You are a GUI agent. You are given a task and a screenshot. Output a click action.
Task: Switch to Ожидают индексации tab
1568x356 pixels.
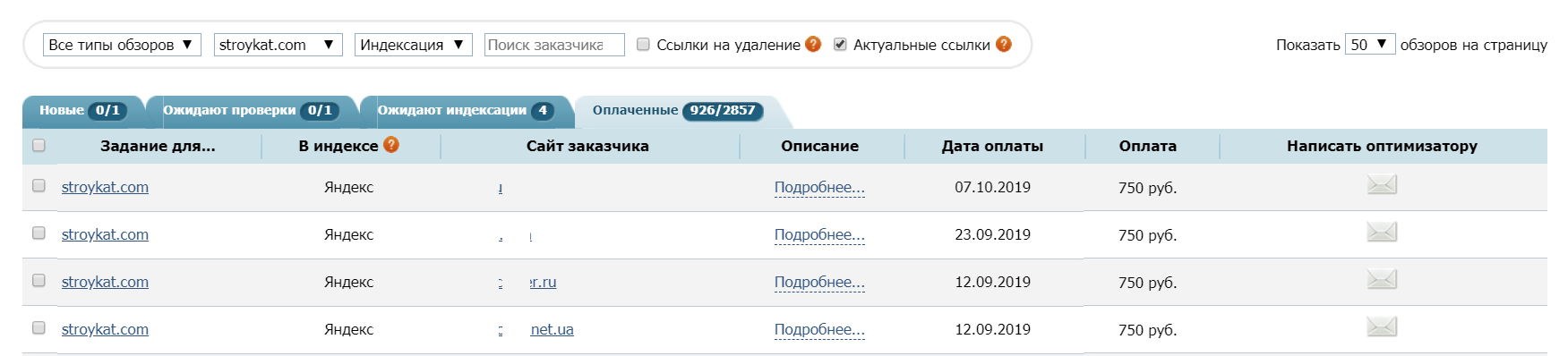click(x=466, y=111)
